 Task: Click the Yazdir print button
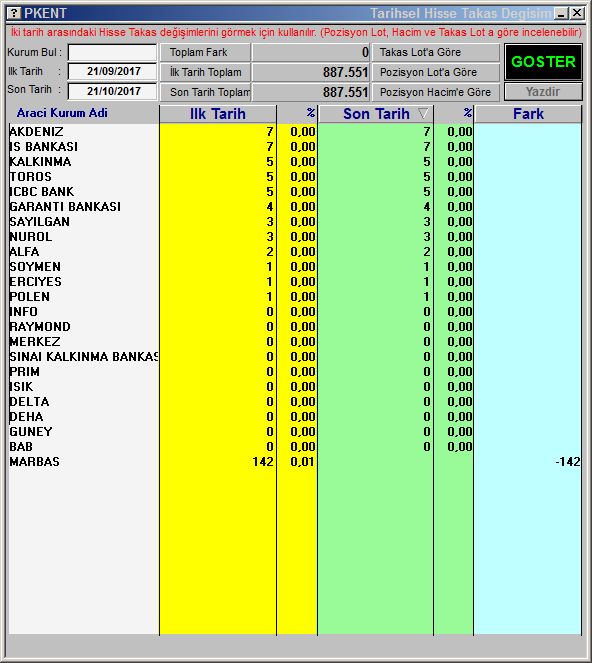tap(543, 92)
